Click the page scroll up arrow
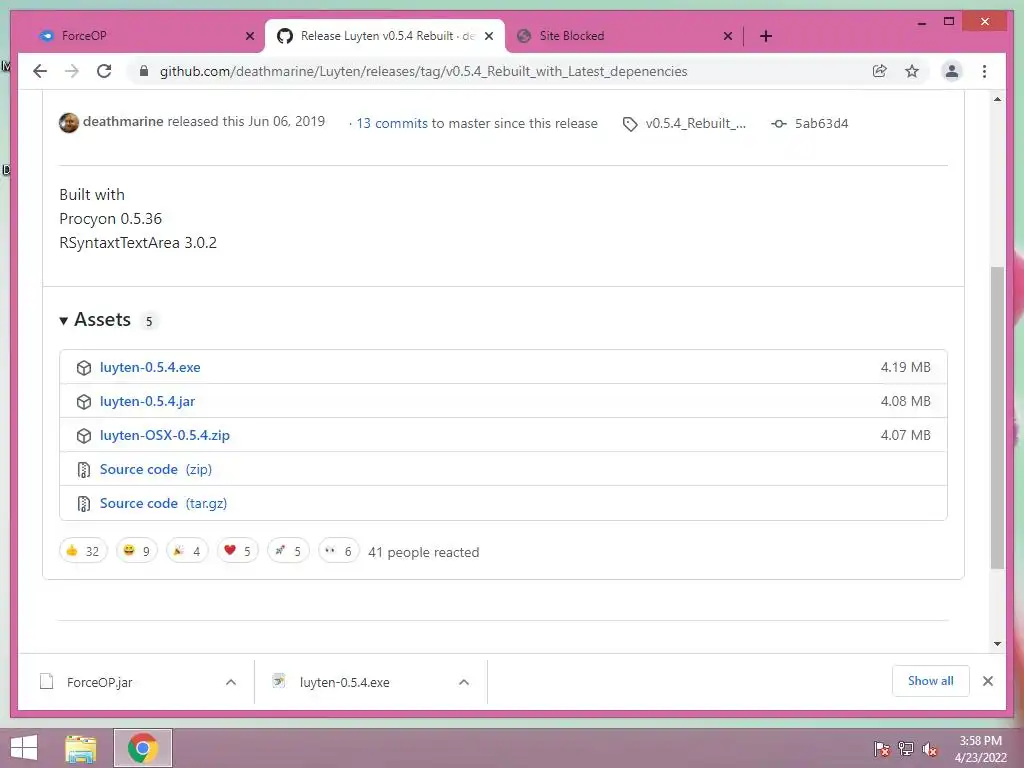This screenshot has width=1024, height=768. pos(997,99)
